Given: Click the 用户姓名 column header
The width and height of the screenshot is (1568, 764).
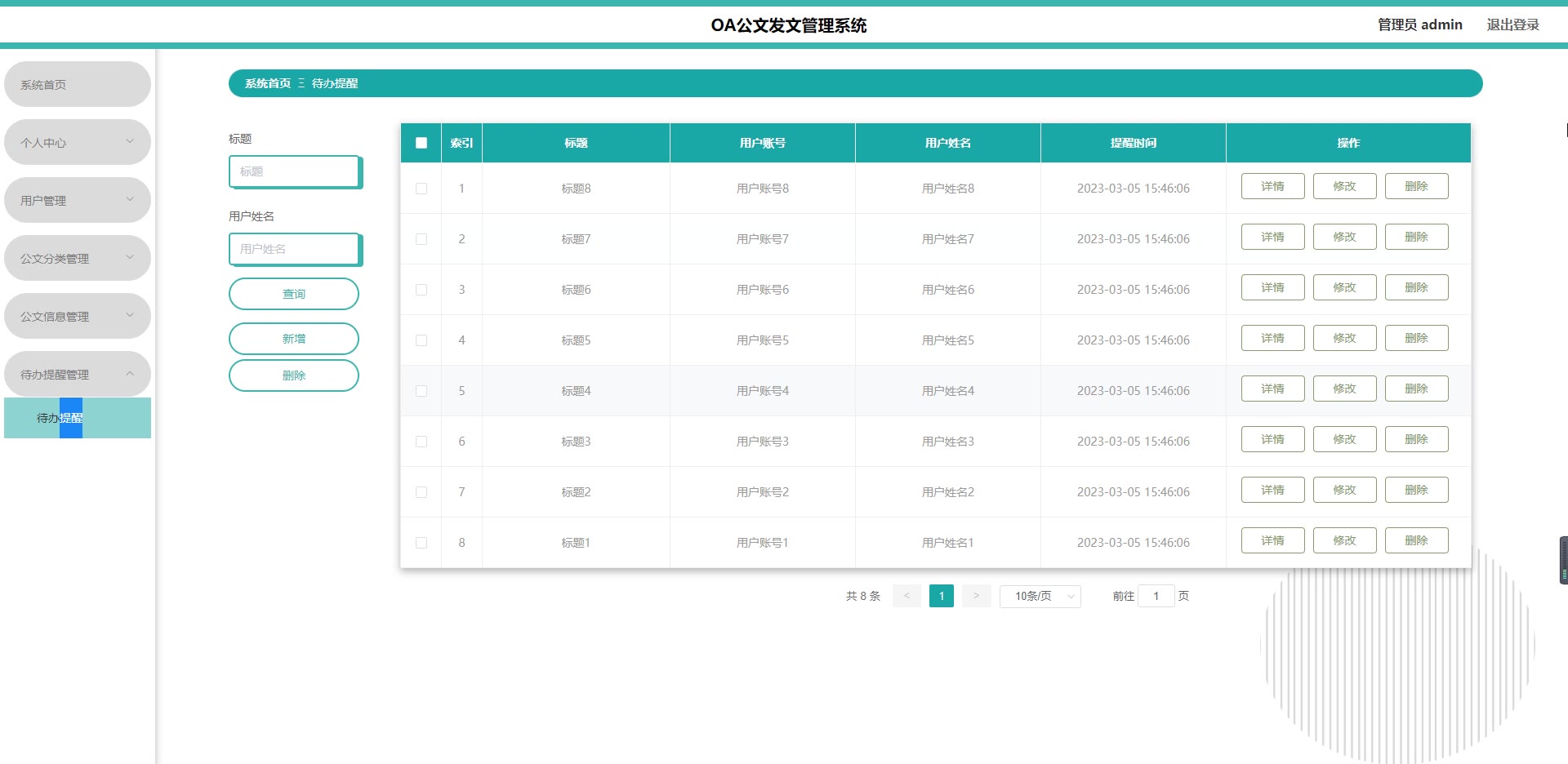Looking at the screenshot, I should (947, 143).
